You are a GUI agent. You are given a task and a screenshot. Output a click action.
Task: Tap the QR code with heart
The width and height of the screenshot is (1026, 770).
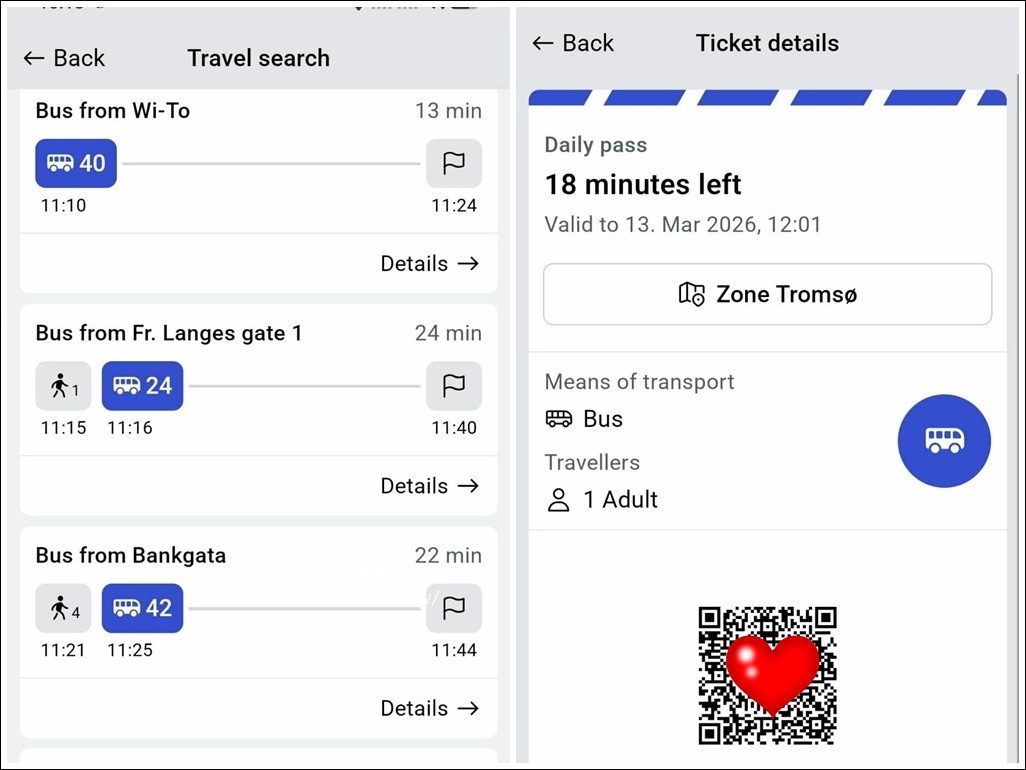pyautogui.click(x=767, y=675)
